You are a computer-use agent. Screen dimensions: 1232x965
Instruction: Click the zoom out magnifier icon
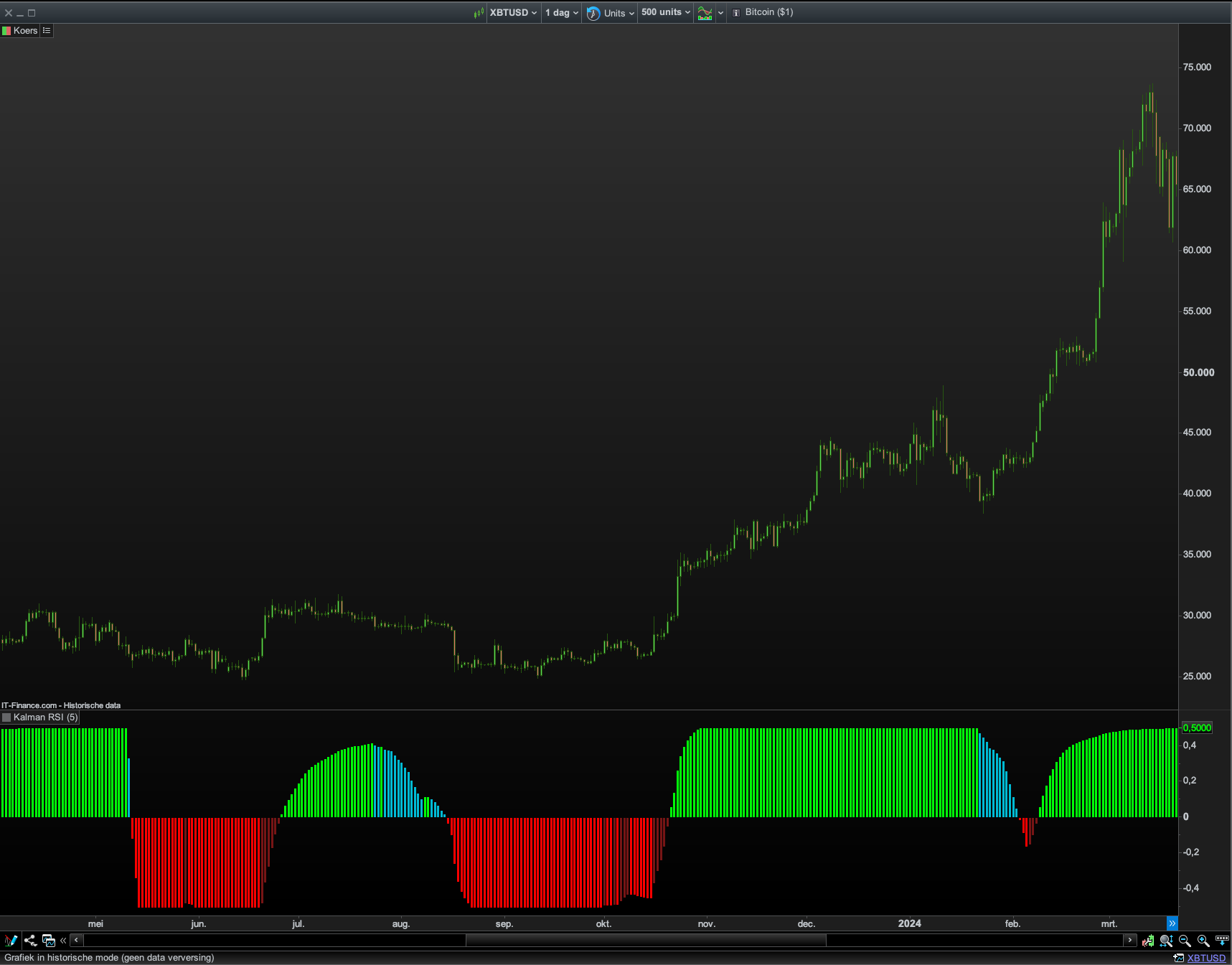click(1185, 941)
